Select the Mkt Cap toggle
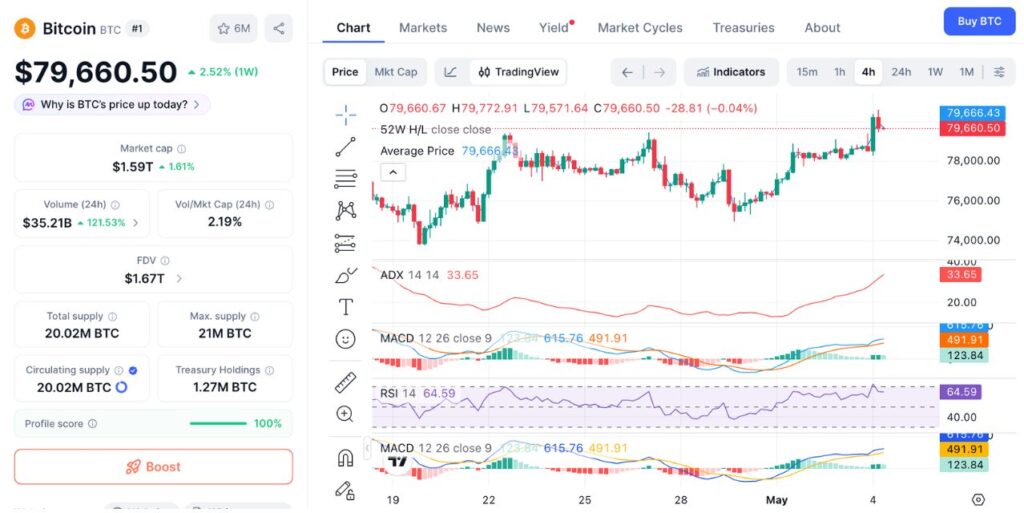1024x513 pixels. point(396,72)
